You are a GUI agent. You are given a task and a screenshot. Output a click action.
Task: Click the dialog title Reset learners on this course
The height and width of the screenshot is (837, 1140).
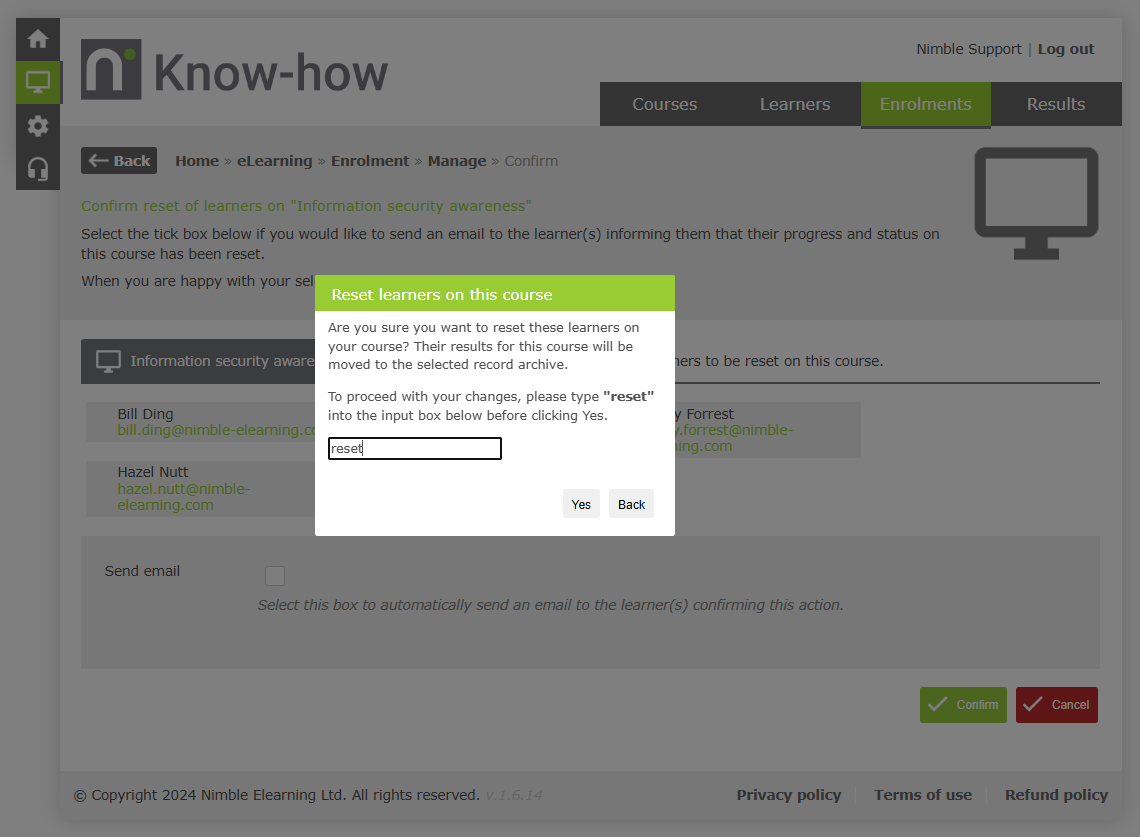[441, 295]
